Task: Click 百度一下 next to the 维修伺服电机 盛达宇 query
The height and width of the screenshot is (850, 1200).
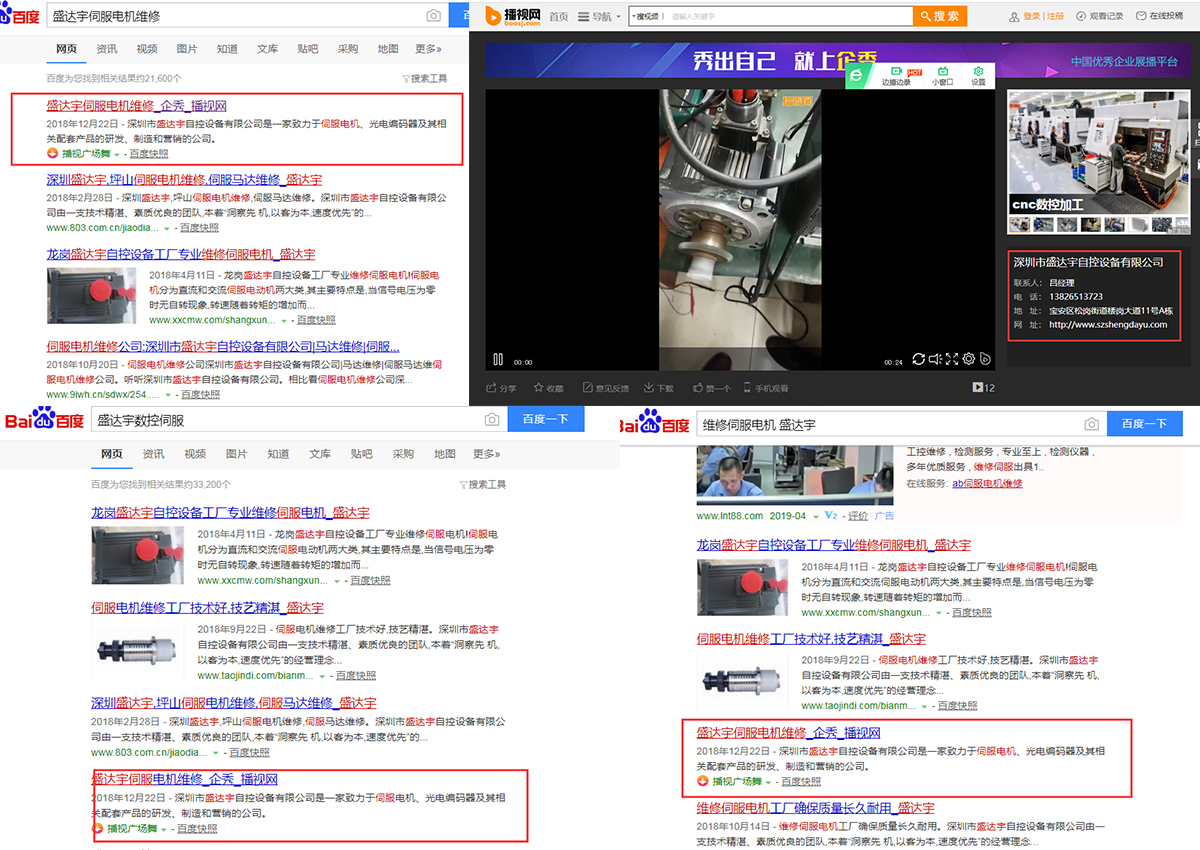Action: click(x=1144, y=424)
